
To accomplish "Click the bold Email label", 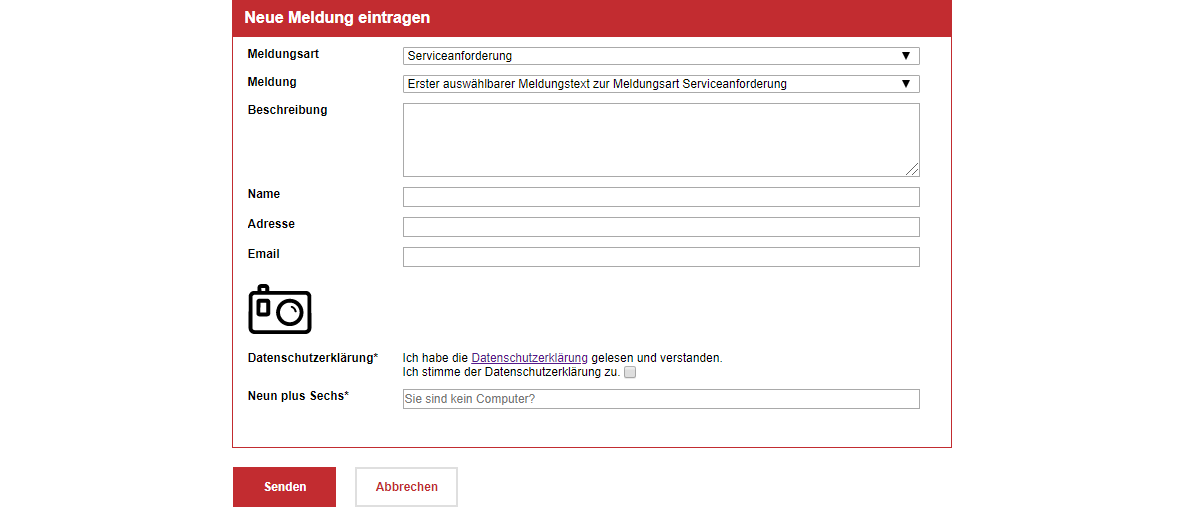I will 264,254.
